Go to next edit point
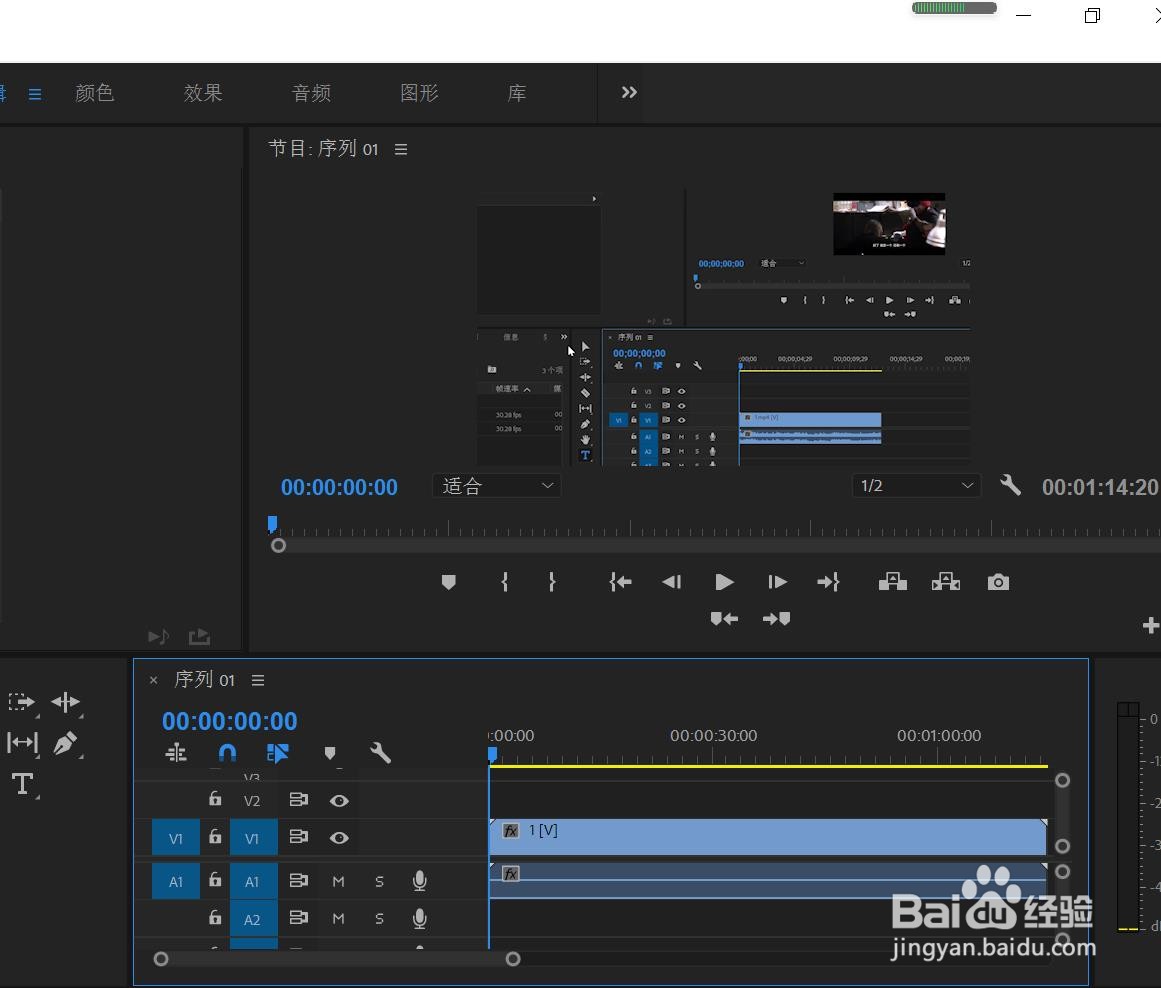This screenshot has height=988, width=1161. pos(777,618)
